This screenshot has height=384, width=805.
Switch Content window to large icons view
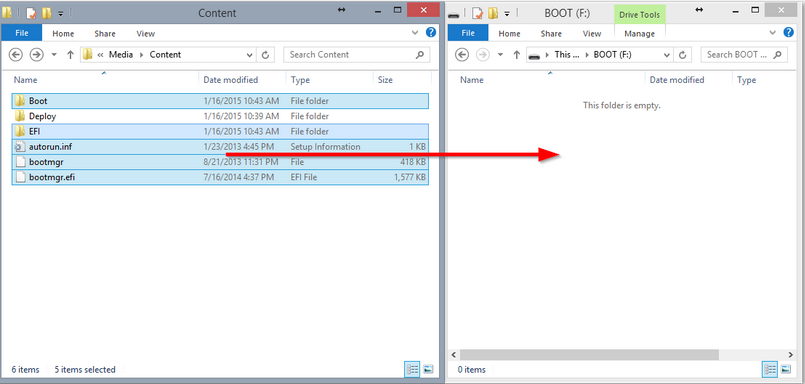tap(428, 369)
